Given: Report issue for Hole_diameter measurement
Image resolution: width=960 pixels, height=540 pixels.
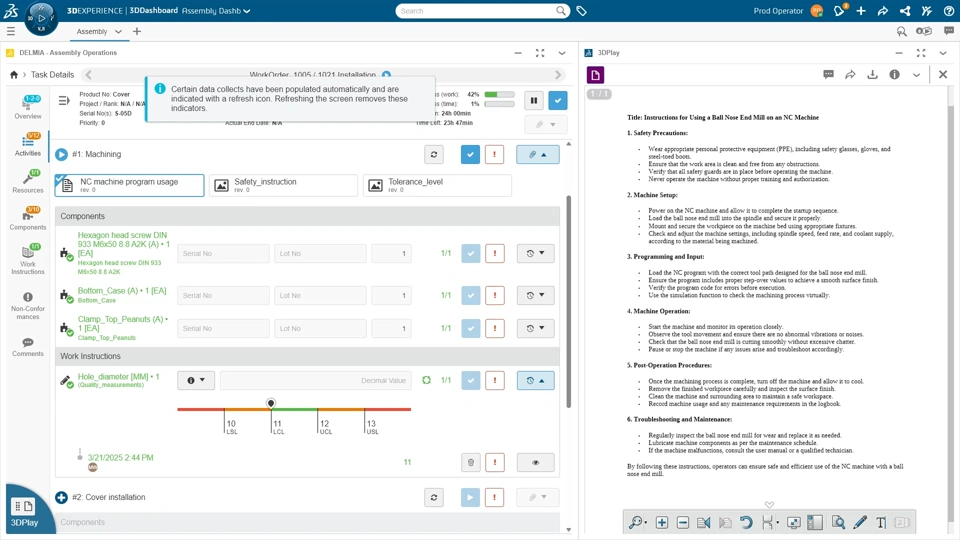Looking at the screenshot, I should click(495, 380).
